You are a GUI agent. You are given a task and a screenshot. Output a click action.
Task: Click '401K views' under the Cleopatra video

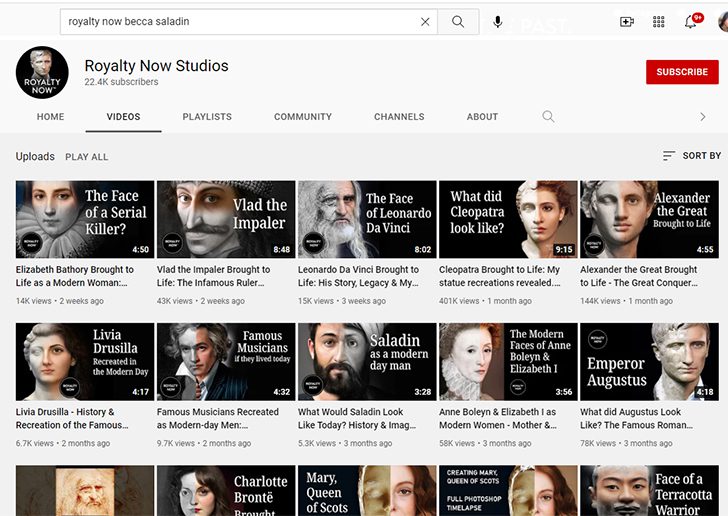pos(459,301)
